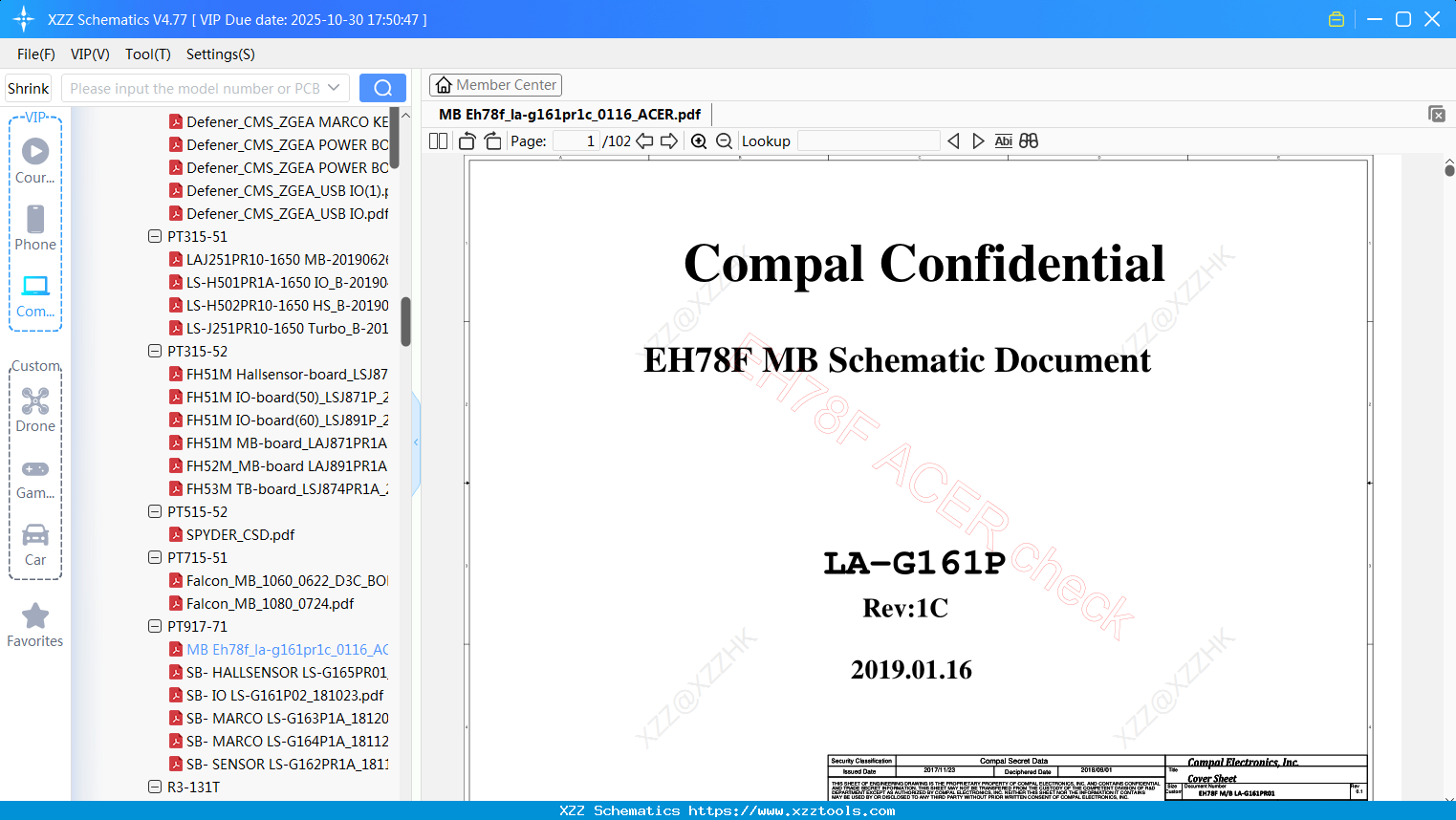Click the document viewer scrollbar thumb

click(x=1449, y=170)
